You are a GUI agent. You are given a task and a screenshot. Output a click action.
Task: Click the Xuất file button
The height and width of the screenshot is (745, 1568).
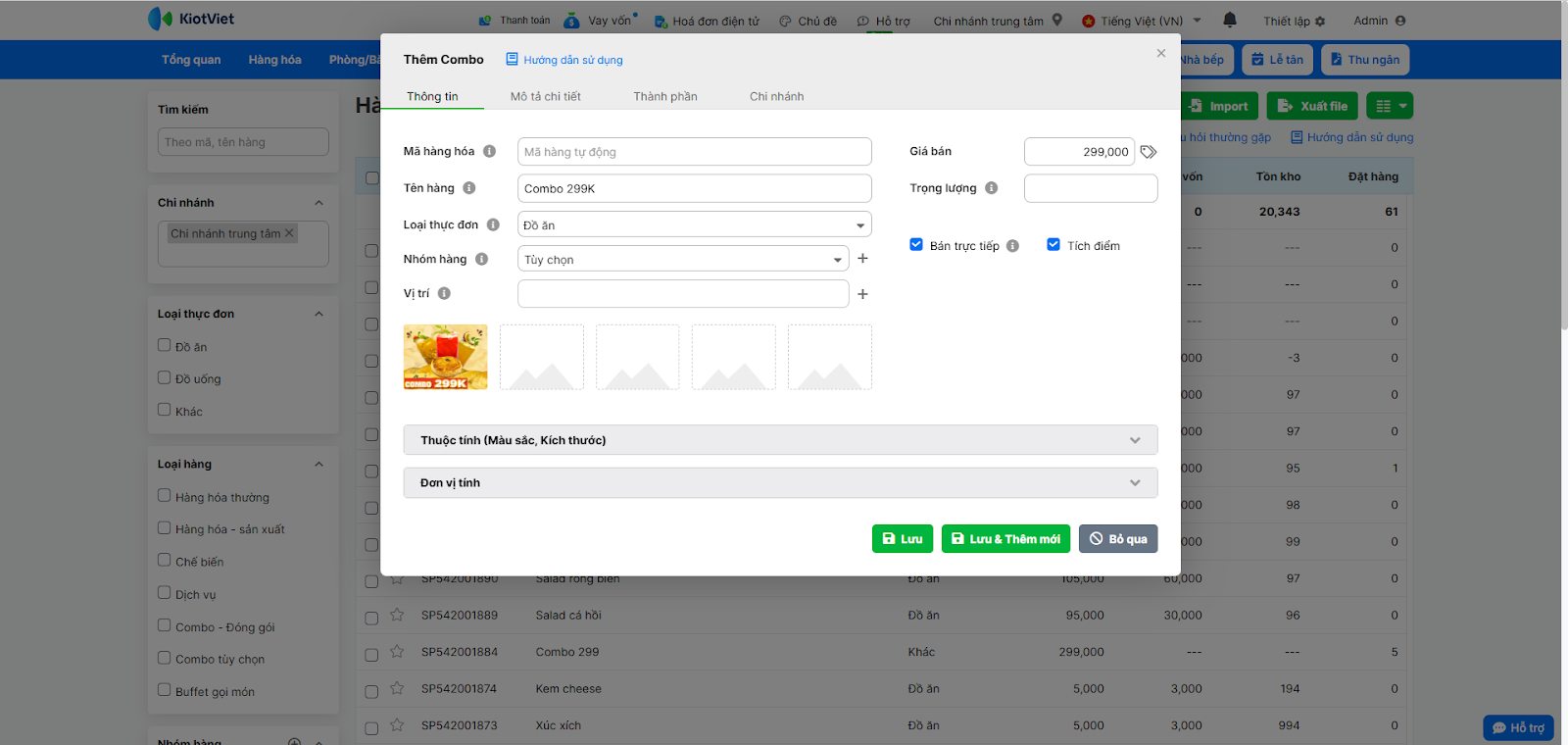coord(1311,106)
